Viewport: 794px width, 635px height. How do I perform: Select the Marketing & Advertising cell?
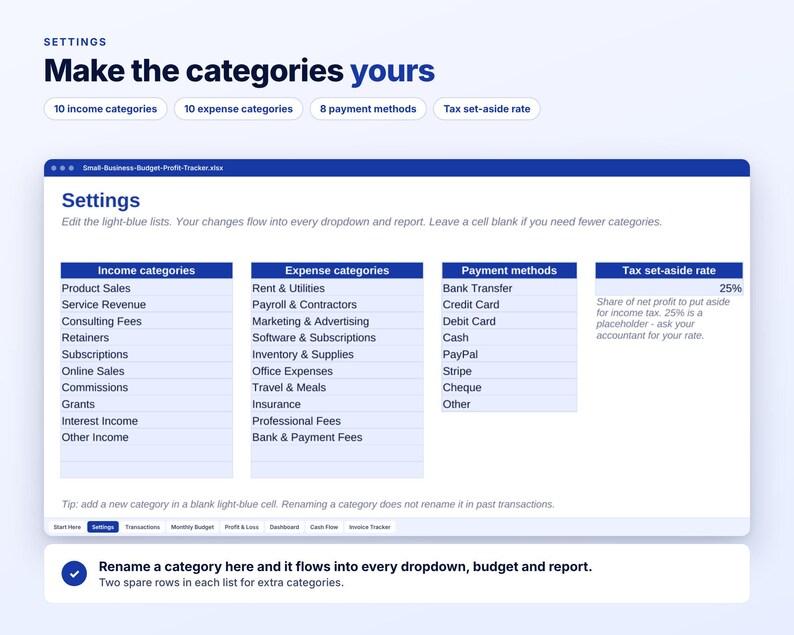point(337,321)
